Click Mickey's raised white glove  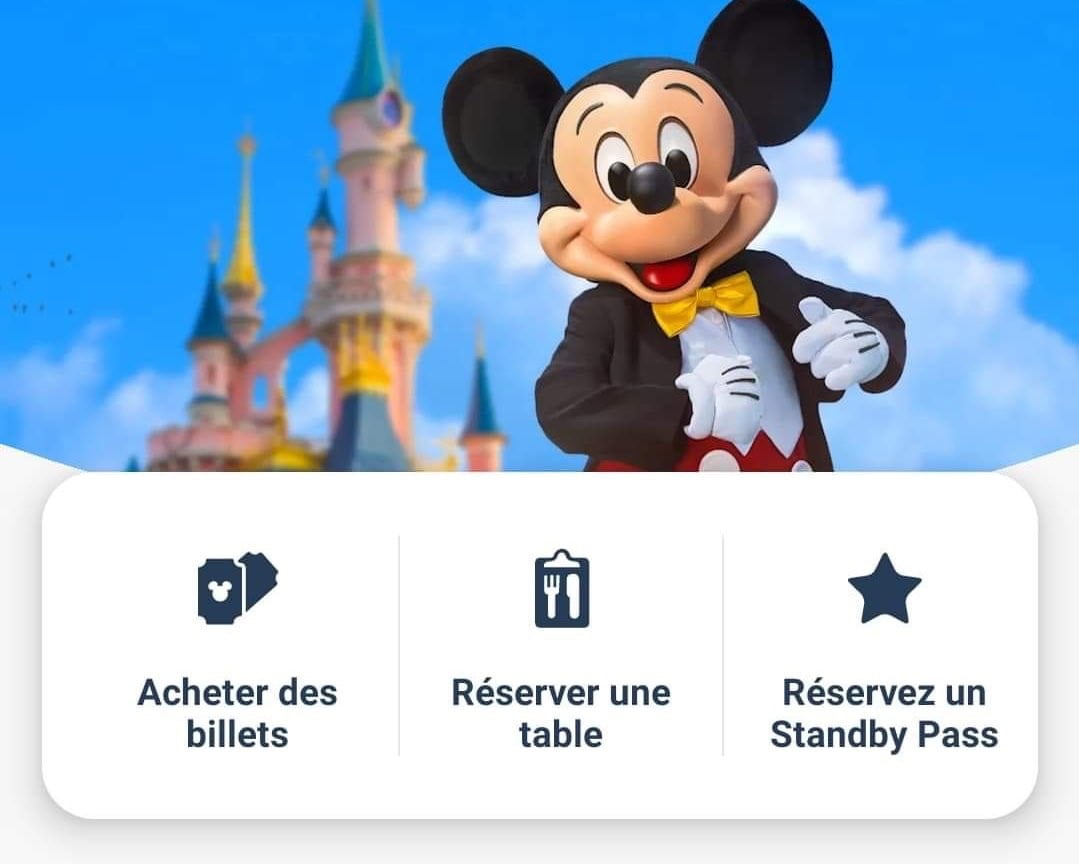click(840, 342)
